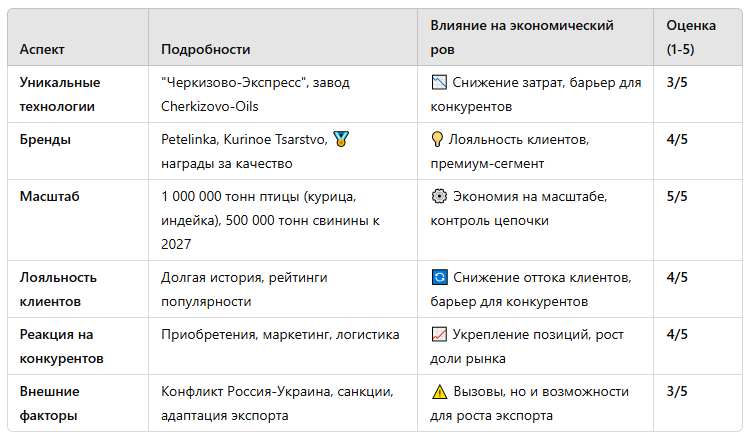Click the Внешние факторы row label
This screenshot has width=753, height=443.
(49, 404)
